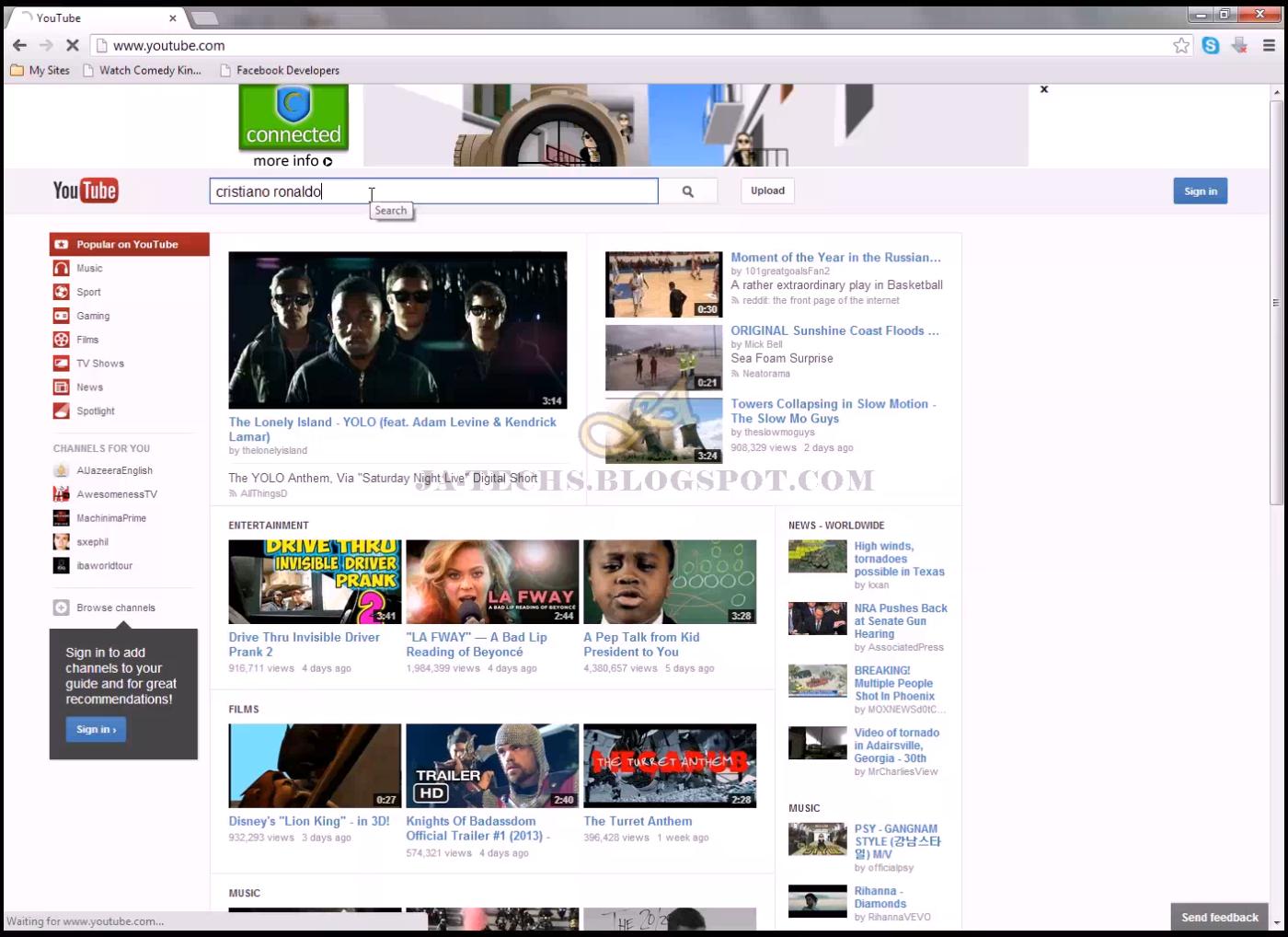This screenshot has width=1288, height=937.
Task: Open "LA FWAY" Bad Lip Reading title
Action: 477,644
